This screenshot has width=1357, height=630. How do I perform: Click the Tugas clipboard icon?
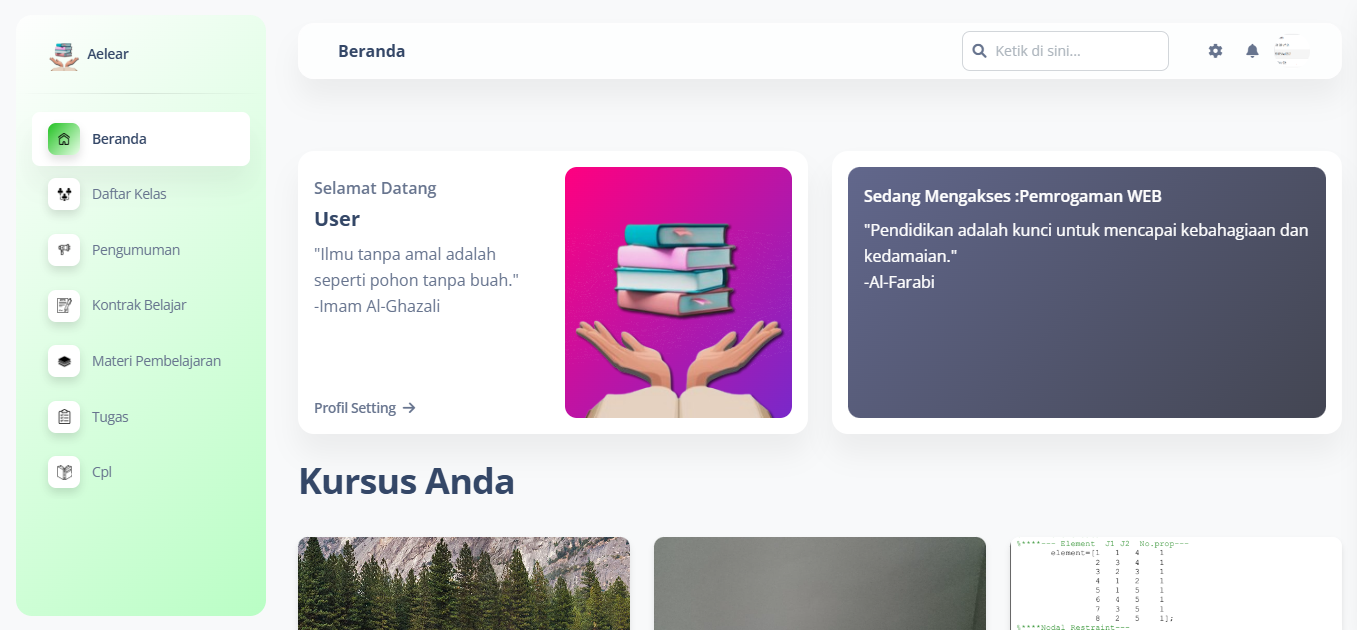[64, 417]
